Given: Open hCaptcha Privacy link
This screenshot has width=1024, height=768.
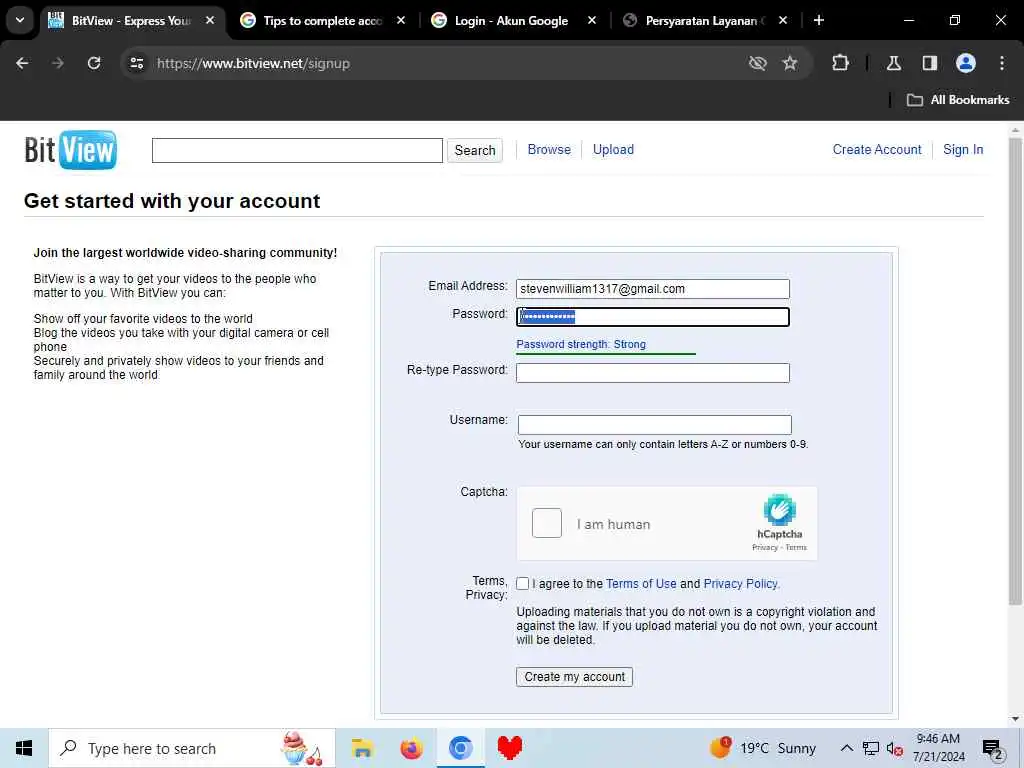Looking at the screenshot, I should pos(765,547).
